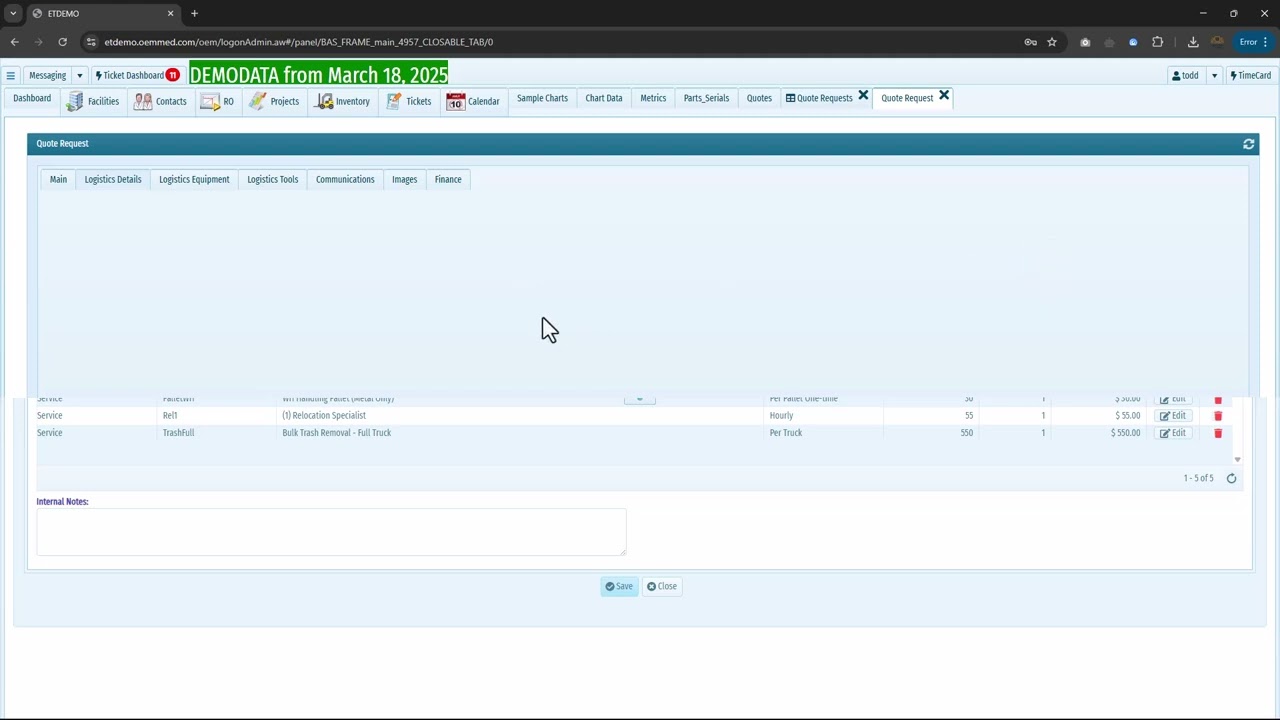
Task: Close the quote request form
Action: [x=662, y=587]
